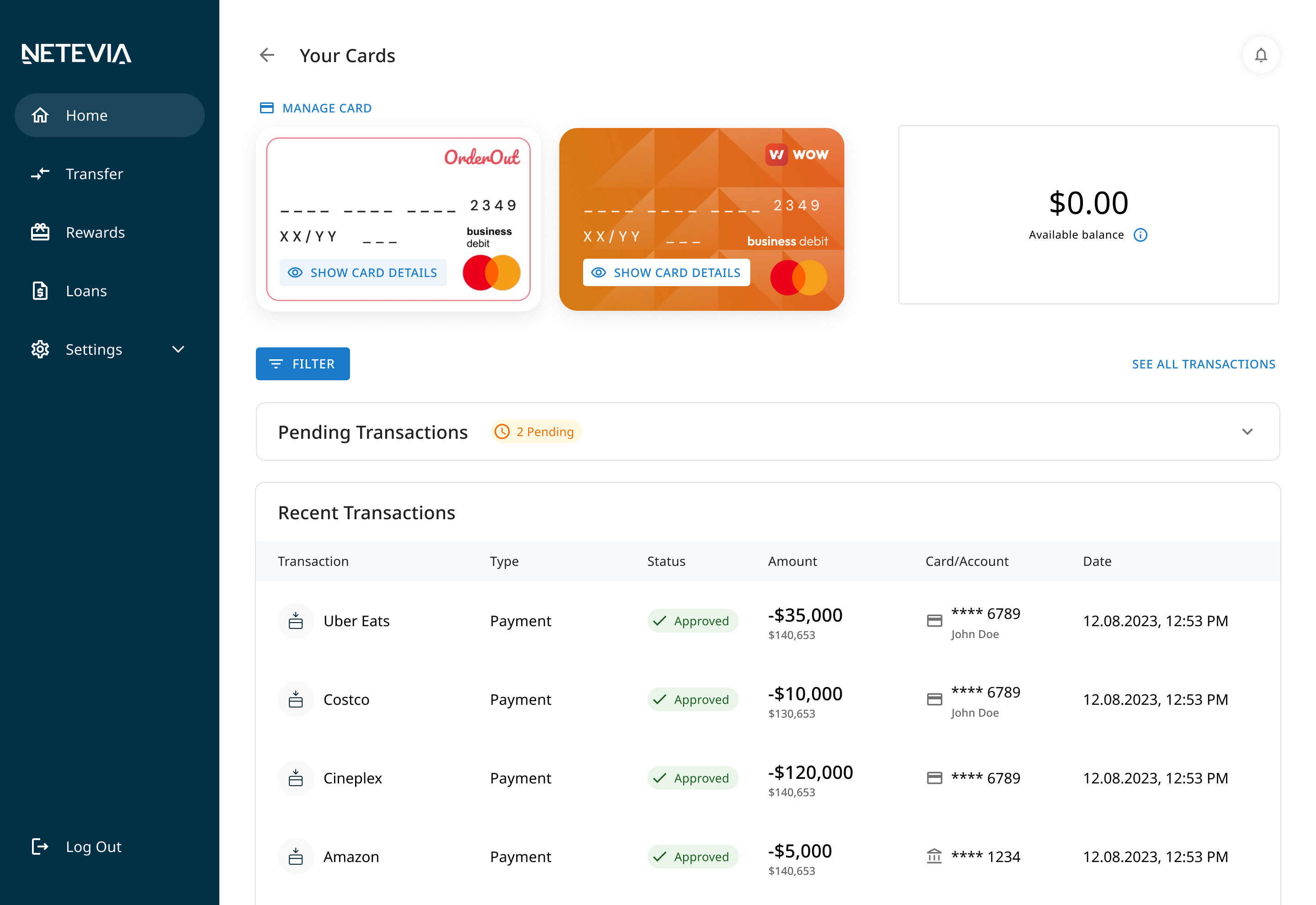
Task: Open the Loans page
Action: (x=86, y=291)
